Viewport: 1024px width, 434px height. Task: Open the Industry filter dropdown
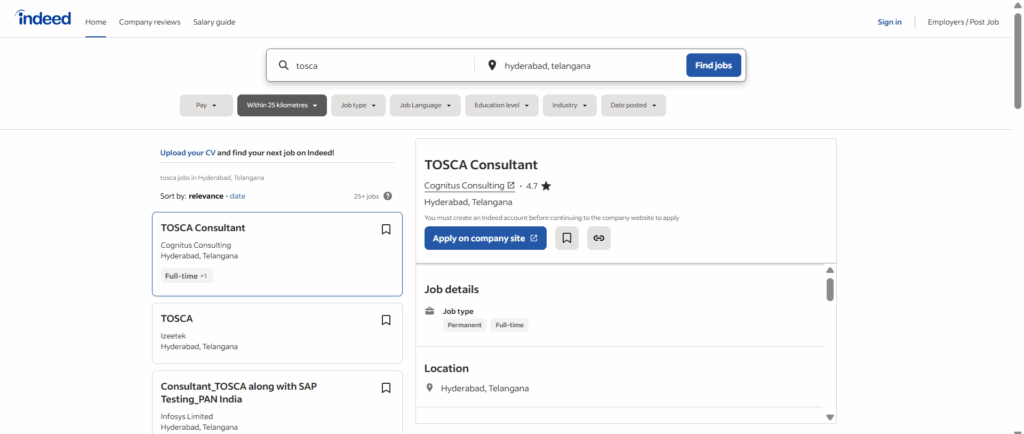point(569,105)
